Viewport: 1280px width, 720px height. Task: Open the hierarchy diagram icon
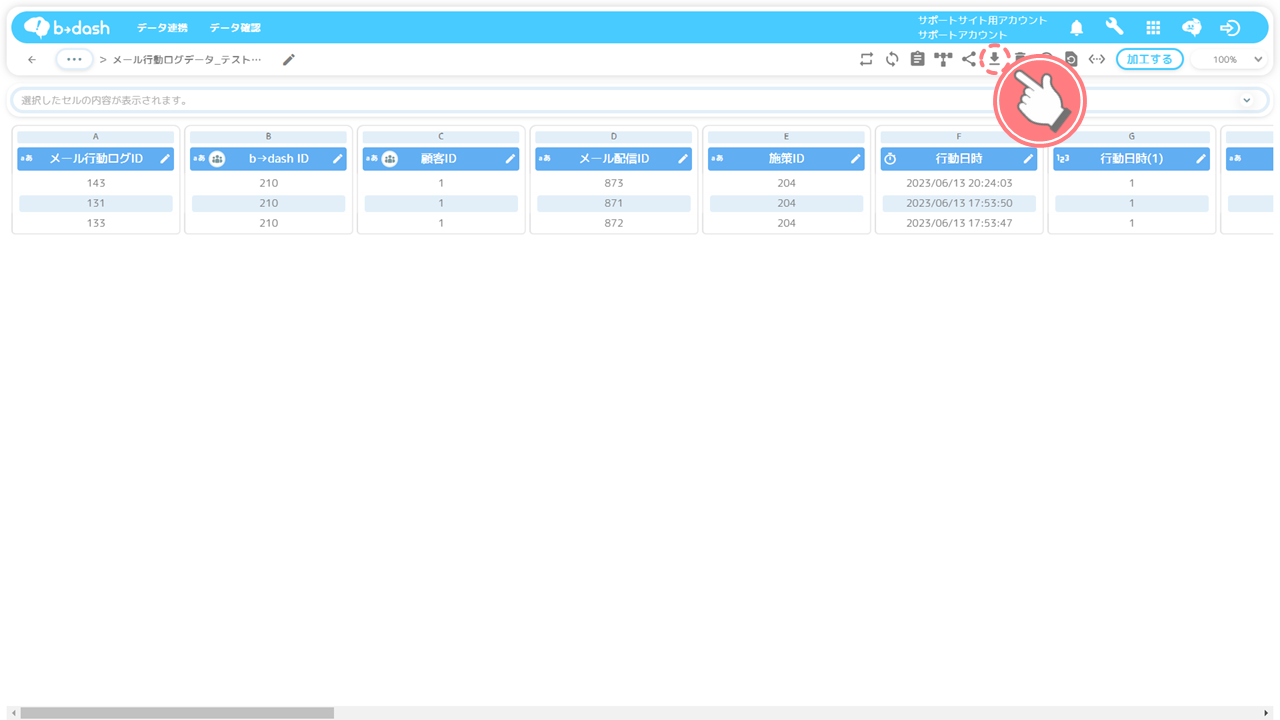point(943,59)
